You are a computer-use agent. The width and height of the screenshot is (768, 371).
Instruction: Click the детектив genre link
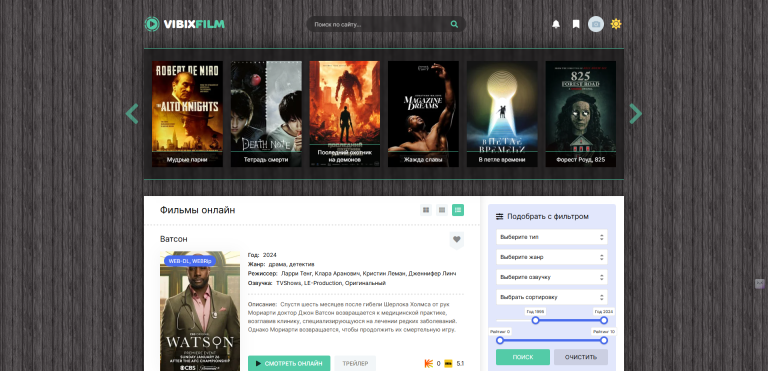(x=301, y=264)
